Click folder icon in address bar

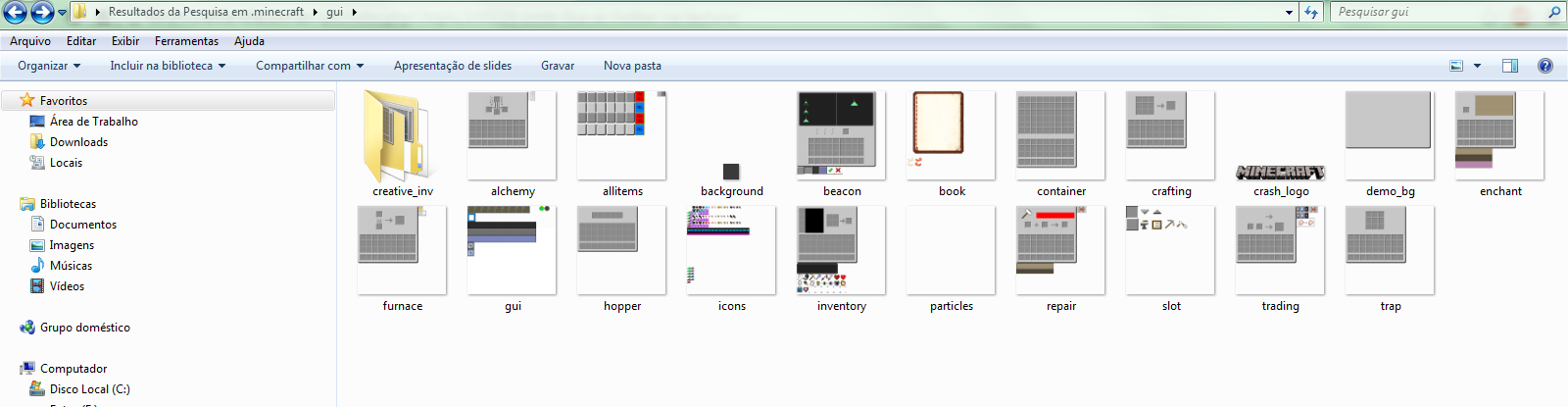pyautogui.click(x=80, y=12)
